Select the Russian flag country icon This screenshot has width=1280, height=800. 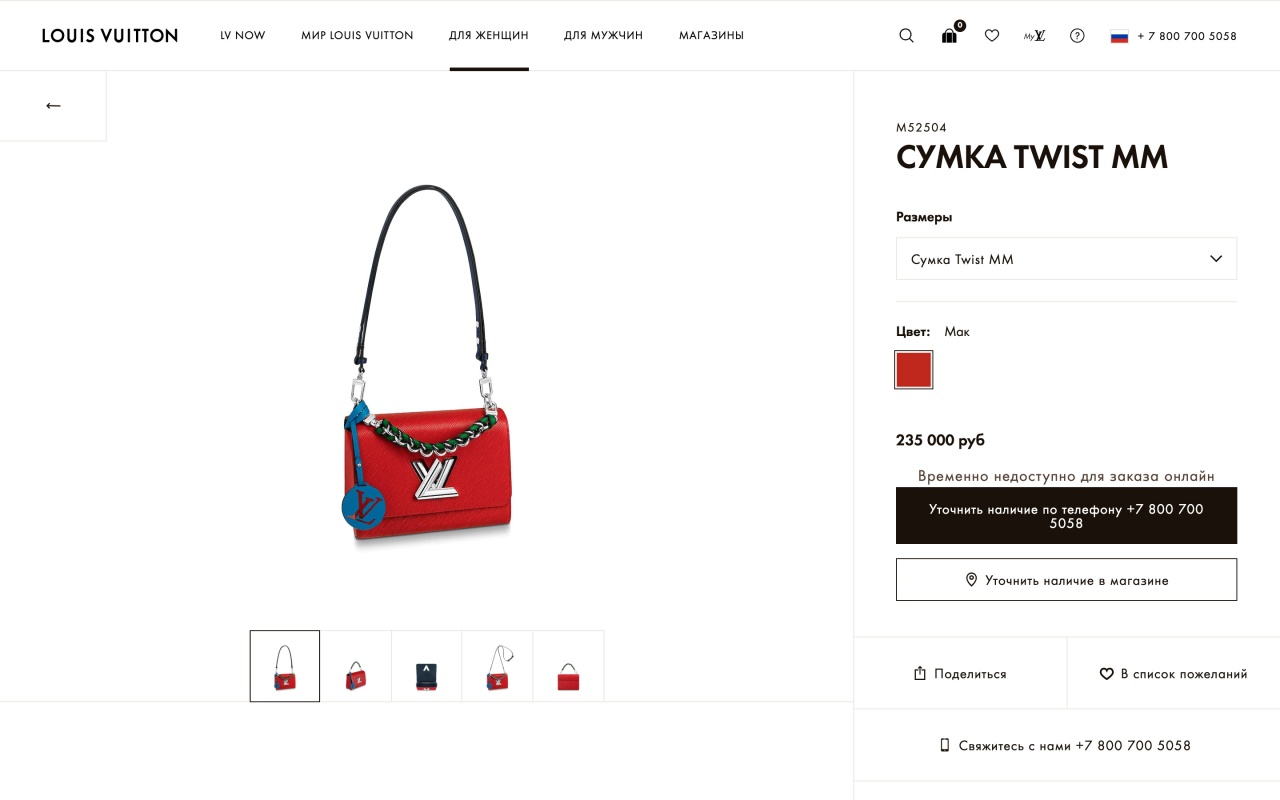tap(1119, 36)
